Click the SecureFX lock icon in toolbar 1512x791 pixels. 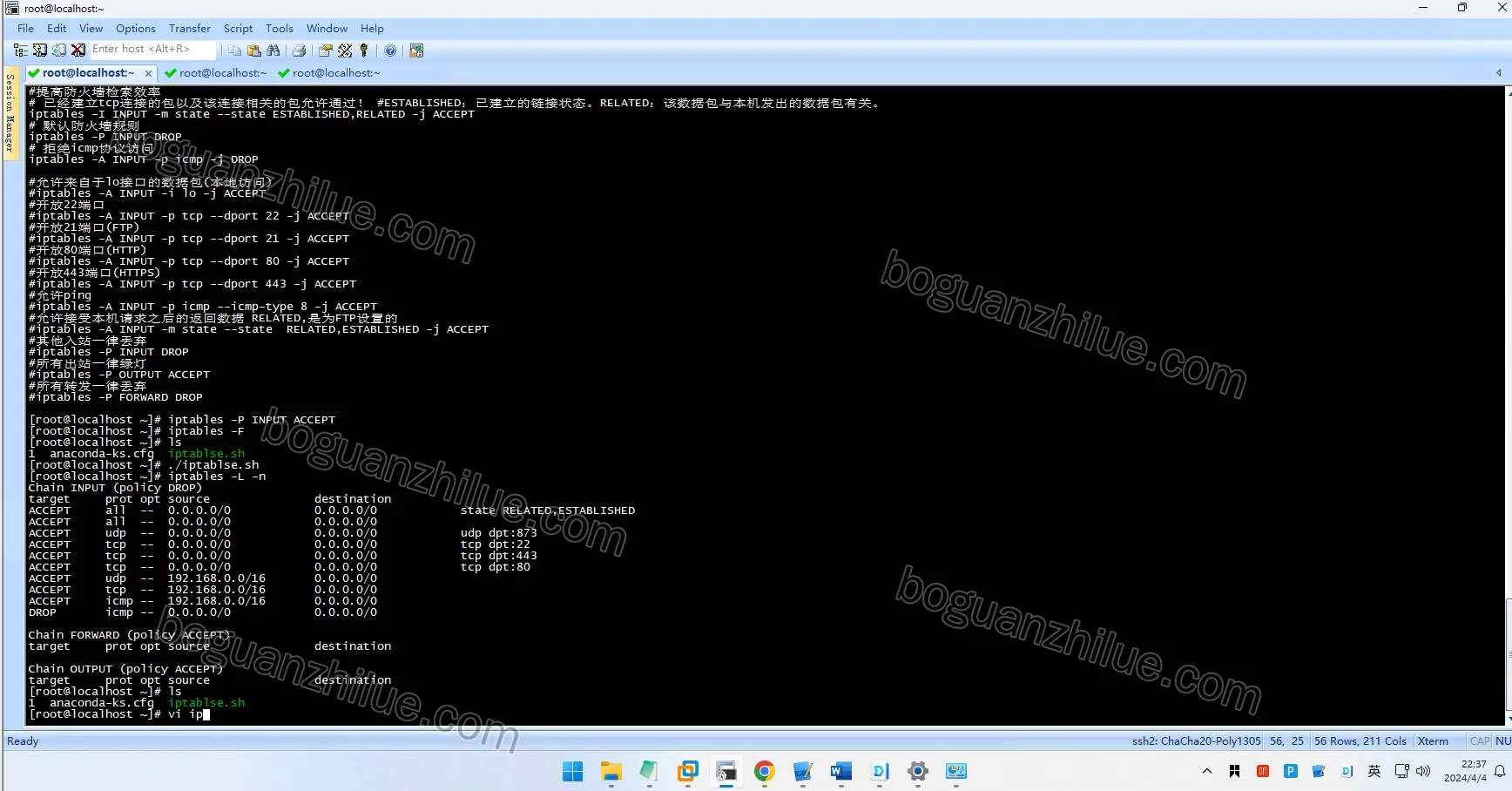click(416, 51)
